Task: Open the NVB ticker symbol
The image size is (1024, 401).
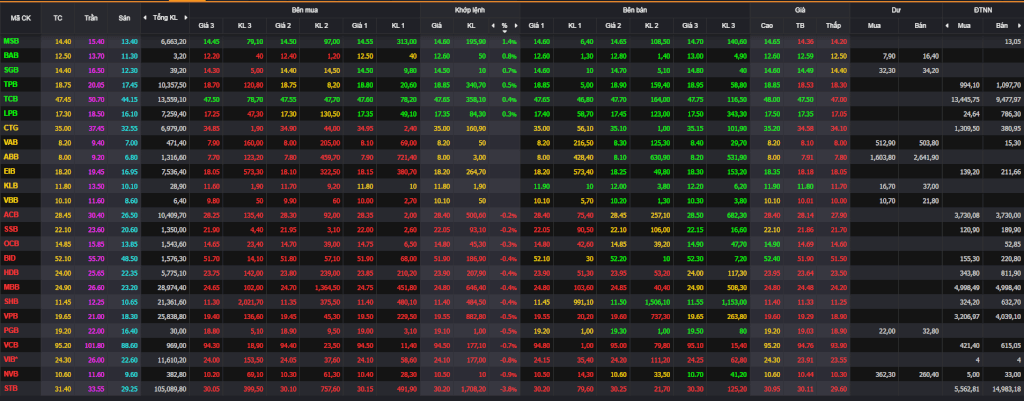Action: click(x=11, y=374)
